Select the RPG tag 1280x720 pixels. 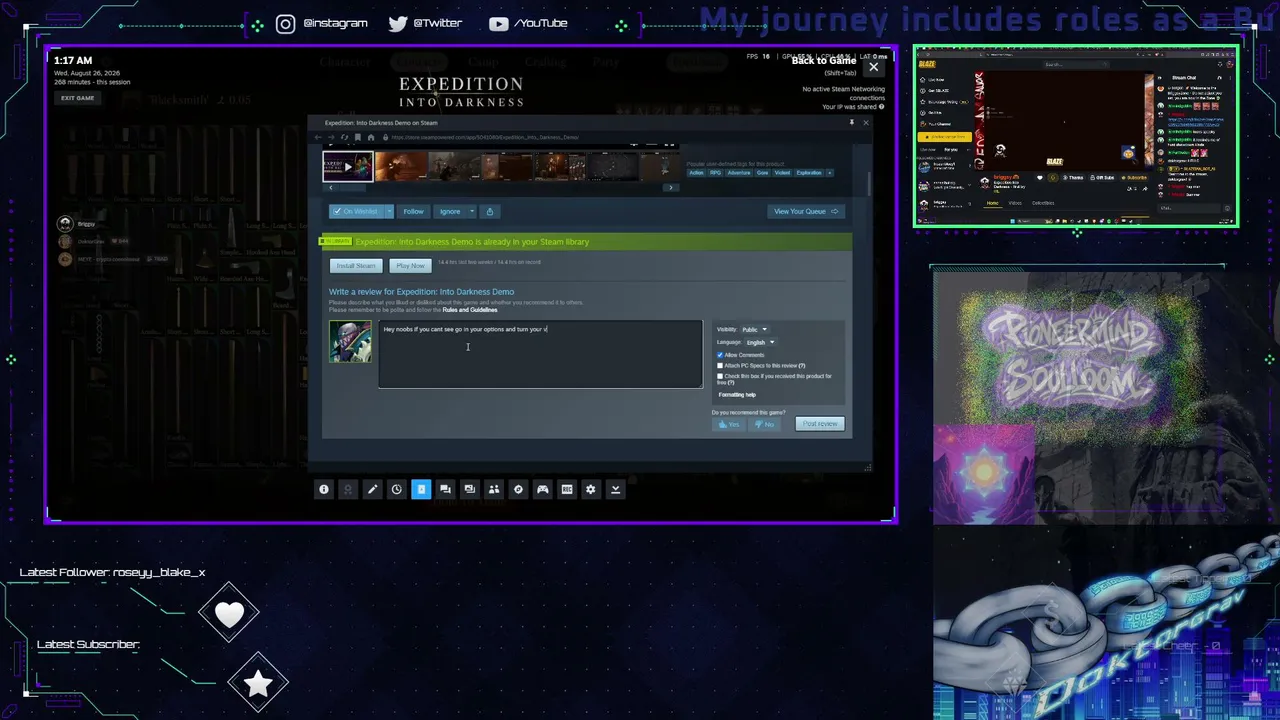715,173
